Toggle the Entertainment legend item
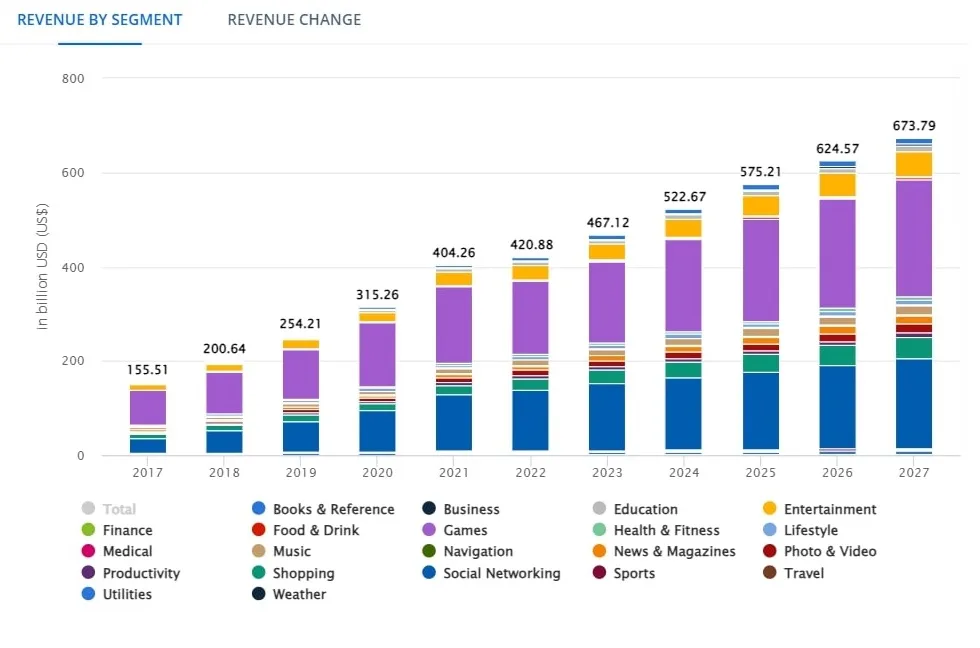 [x=819, y=509]
